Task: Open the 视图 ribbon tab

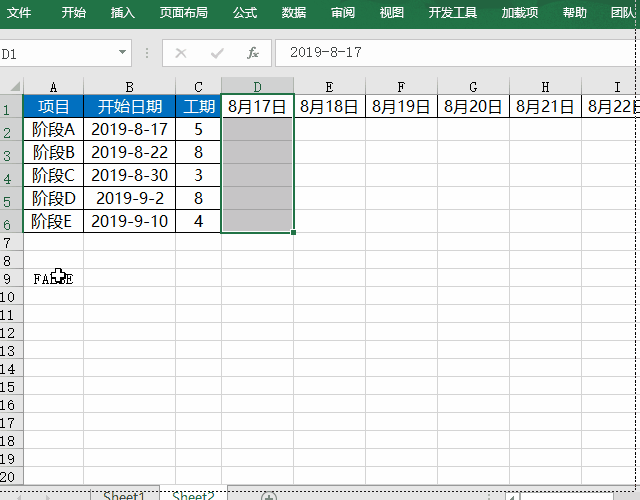Action: pyautogui.click(x=392, y=13)
